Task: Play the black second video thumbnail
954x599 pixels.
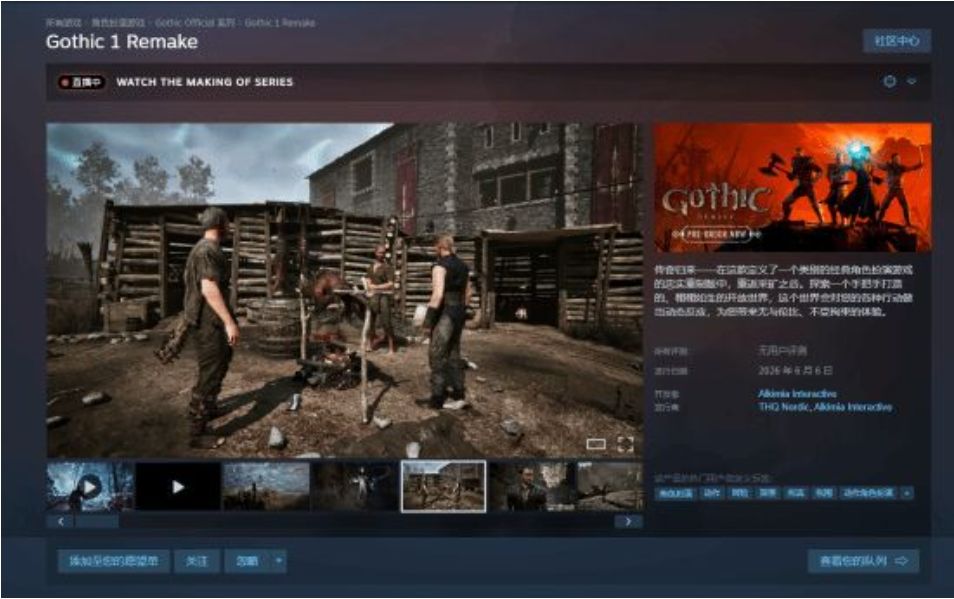Action: click(x=178, y=486)
